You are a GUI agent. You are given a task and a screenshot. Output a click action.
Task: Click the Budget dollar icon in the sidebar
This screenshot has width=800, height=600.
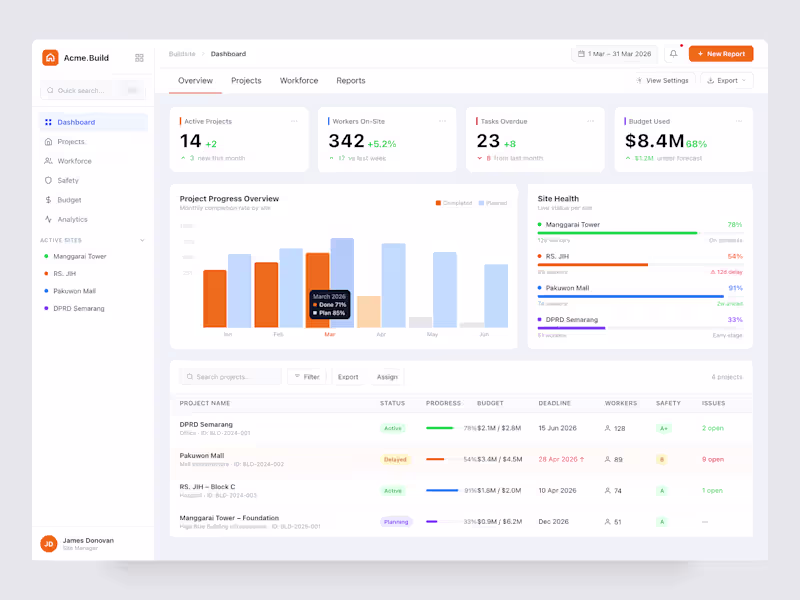click(x=47, y=199)
